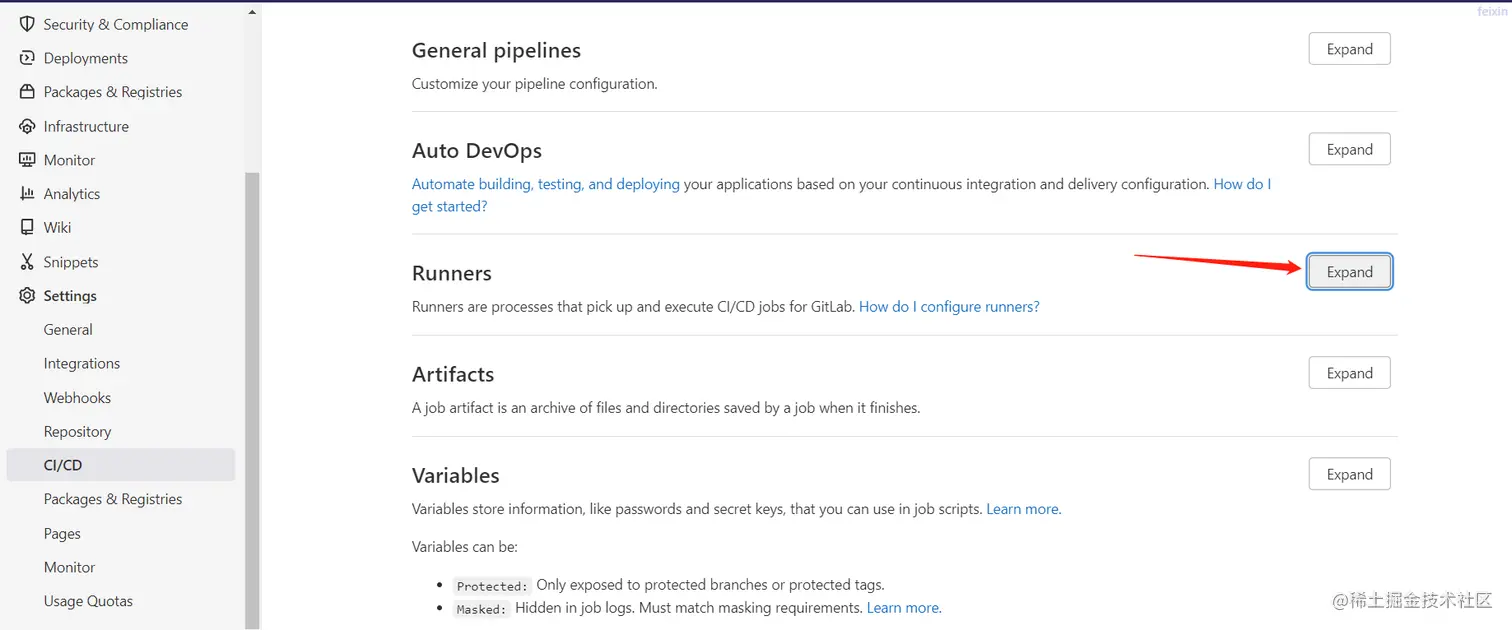Viewport: 1512px width, 630px height.
Task: Expand the Runners section
Action: (1349, 272)
